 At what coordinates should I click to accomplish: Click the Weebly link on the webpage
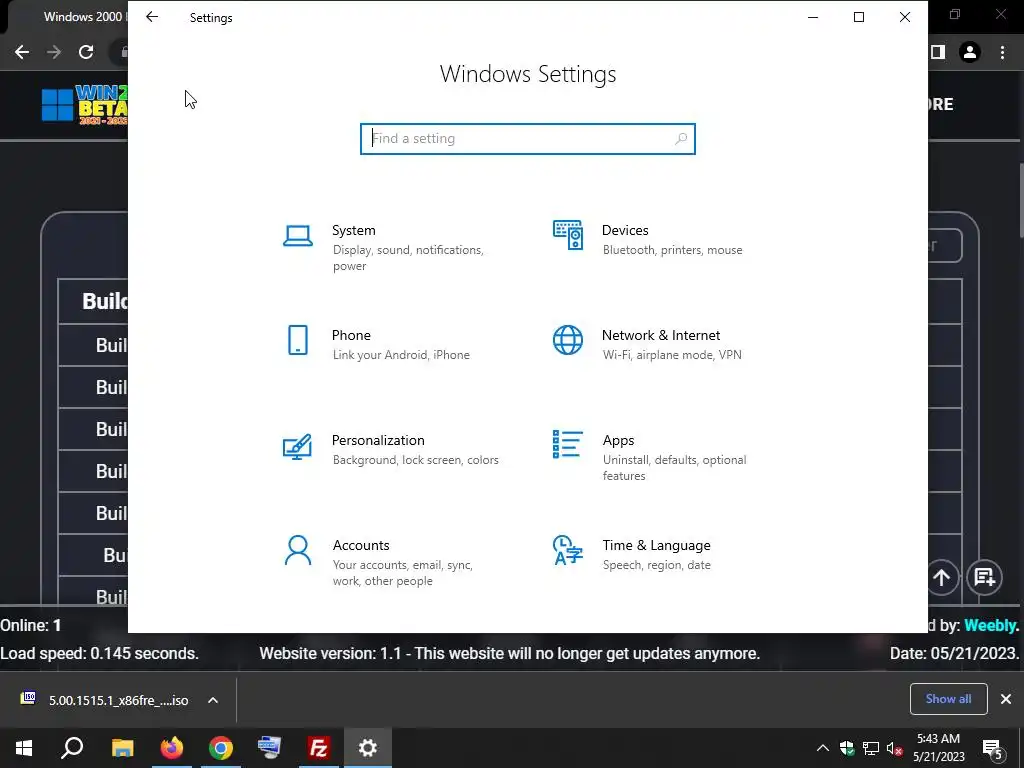coord(991,626)
